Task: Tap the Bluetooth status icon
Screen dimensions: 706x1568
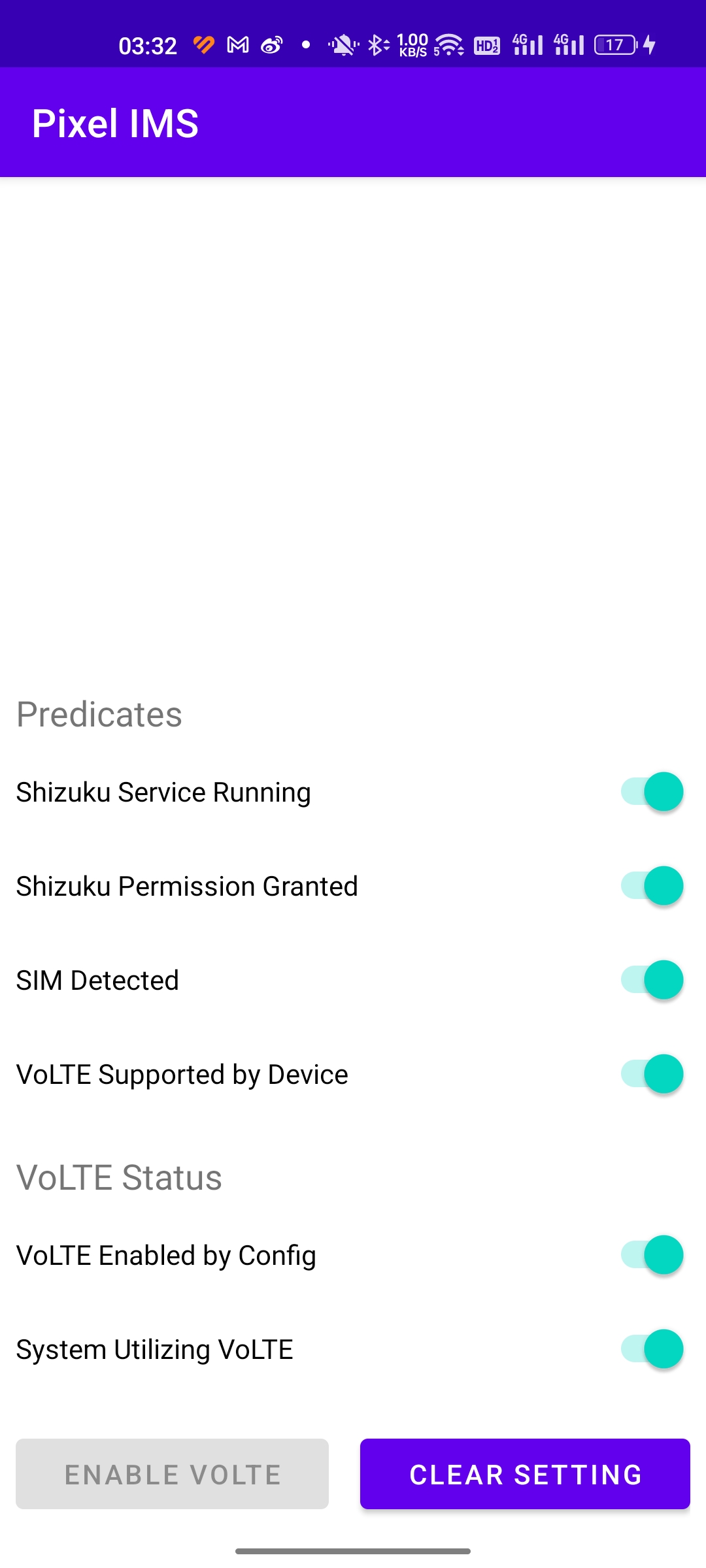Action: coord(378,45)
